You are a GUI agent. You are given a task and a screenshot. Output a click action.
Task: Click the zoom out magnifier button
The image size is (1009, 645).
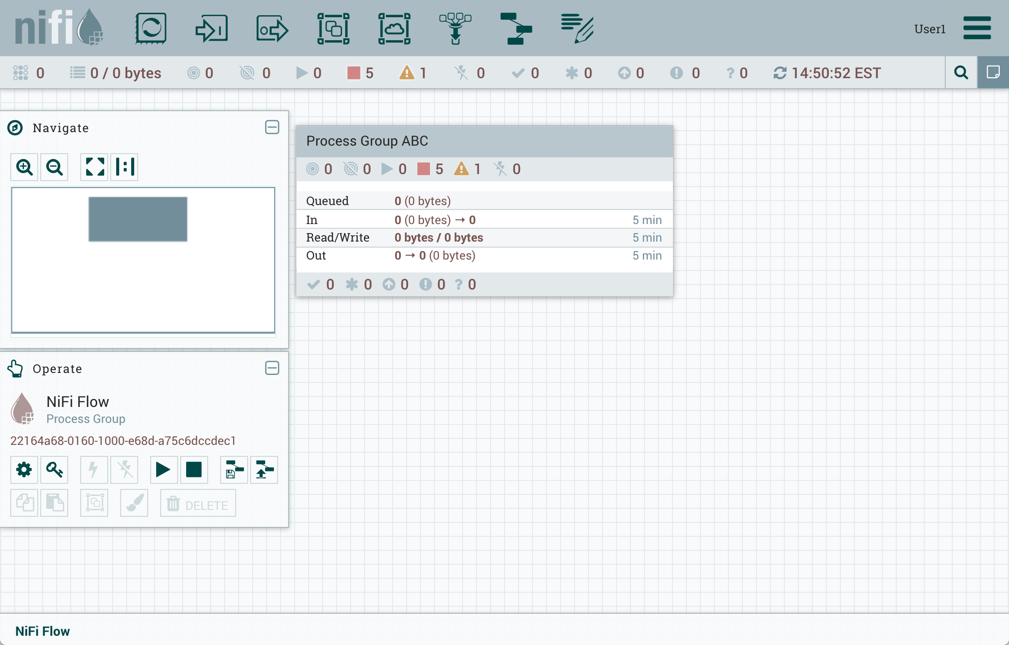point(55,167)
